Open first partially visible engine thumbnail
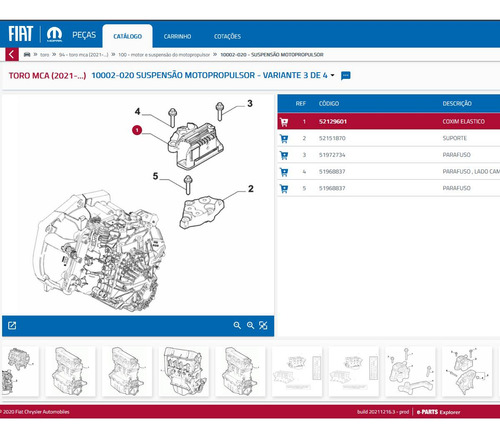Image resolution: width=500 pixels, height=439 pixels. [x=19, y=371]
